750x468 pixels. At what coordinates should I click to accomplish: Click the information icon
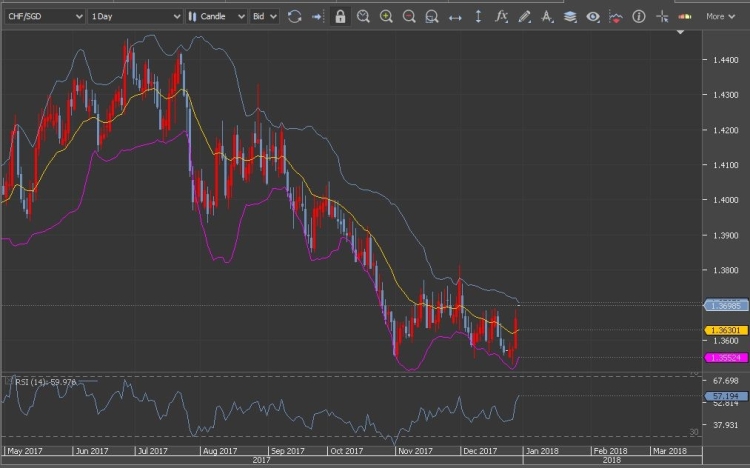coord(638,16)
